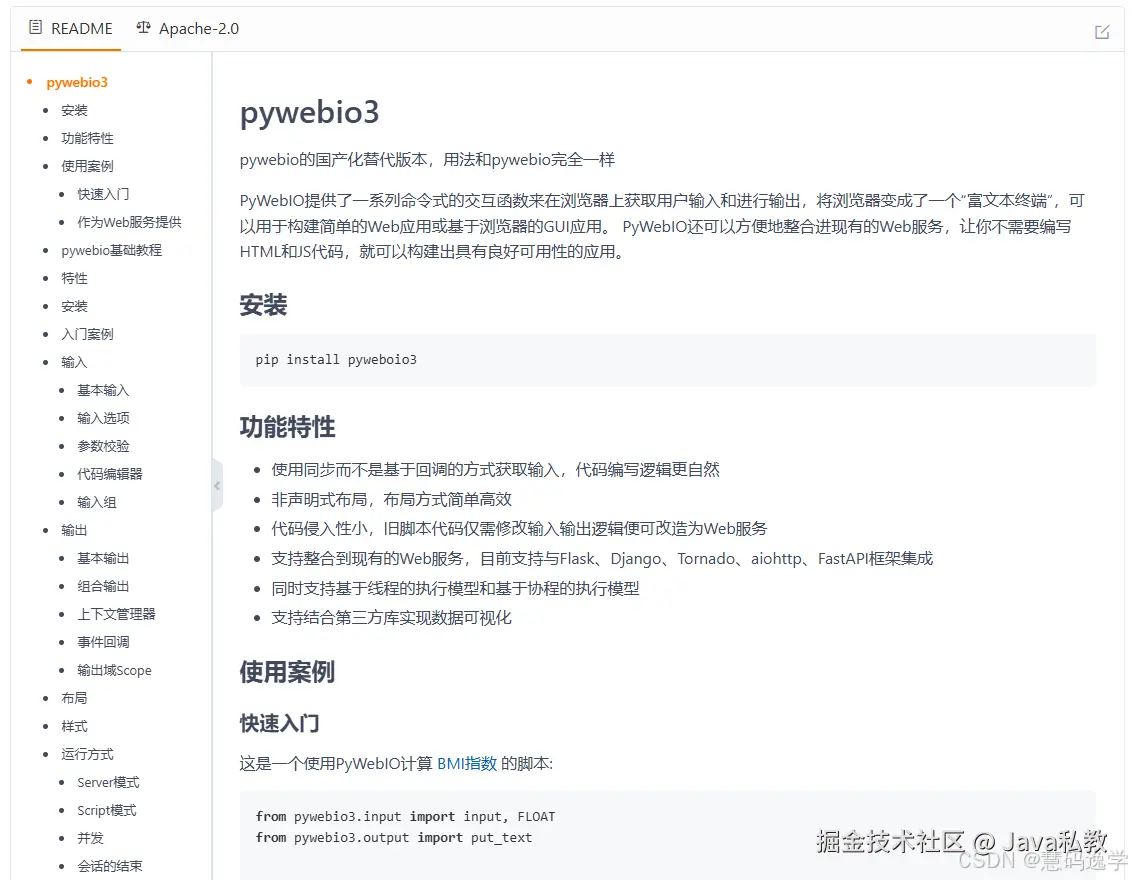Screen dimensions: 1132x880
Task: Jump to 功能特性 in the outline
Action: pos(87,138)
